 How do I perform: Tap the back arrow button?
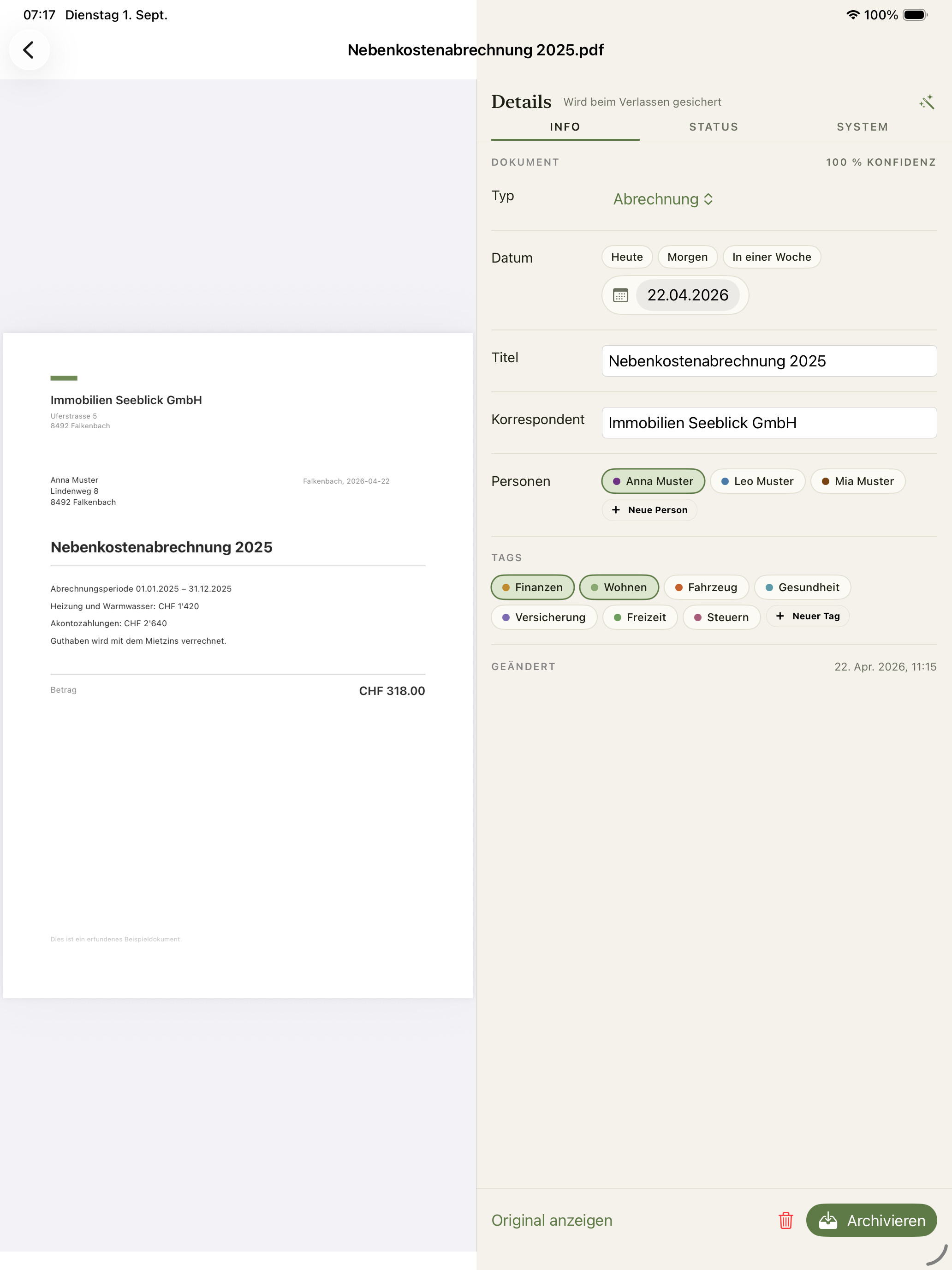point(29,50)
